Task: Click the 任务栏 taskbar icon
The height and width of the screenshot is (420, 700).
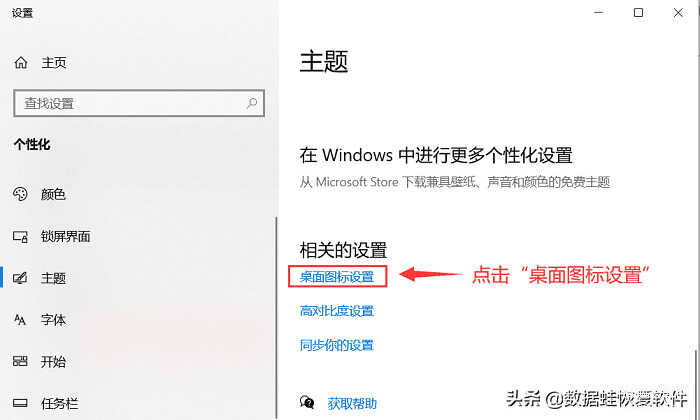Action: point(20,403)
